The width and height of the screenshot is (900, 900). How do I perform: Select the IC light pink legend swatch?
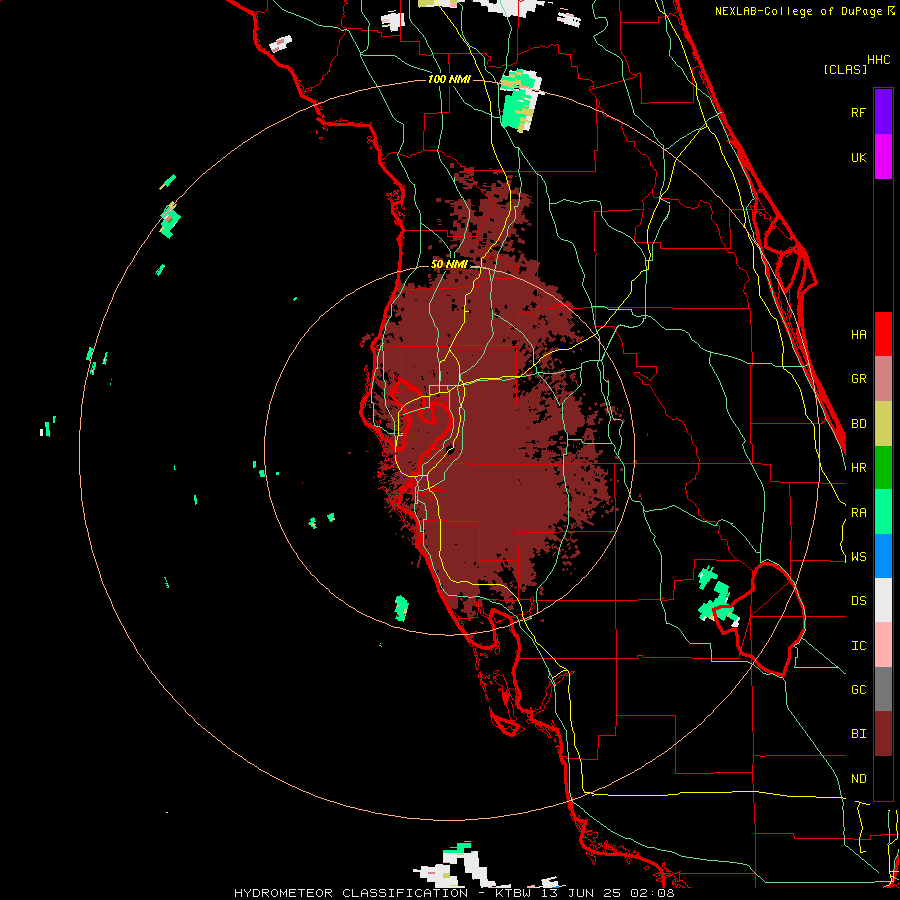pyautogui.click(x=883, y=645)
